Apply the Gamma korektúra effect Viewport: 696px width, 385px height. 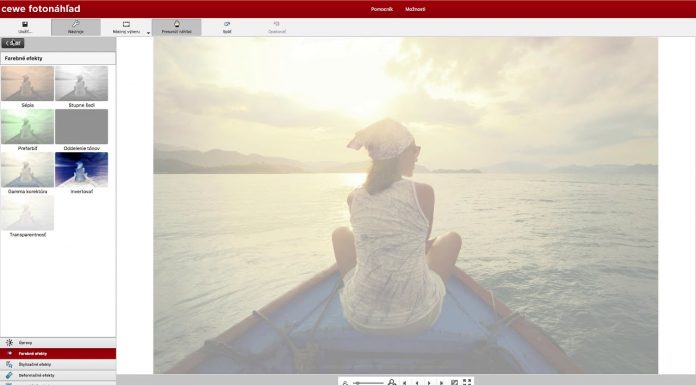click(x=28, y=170)
